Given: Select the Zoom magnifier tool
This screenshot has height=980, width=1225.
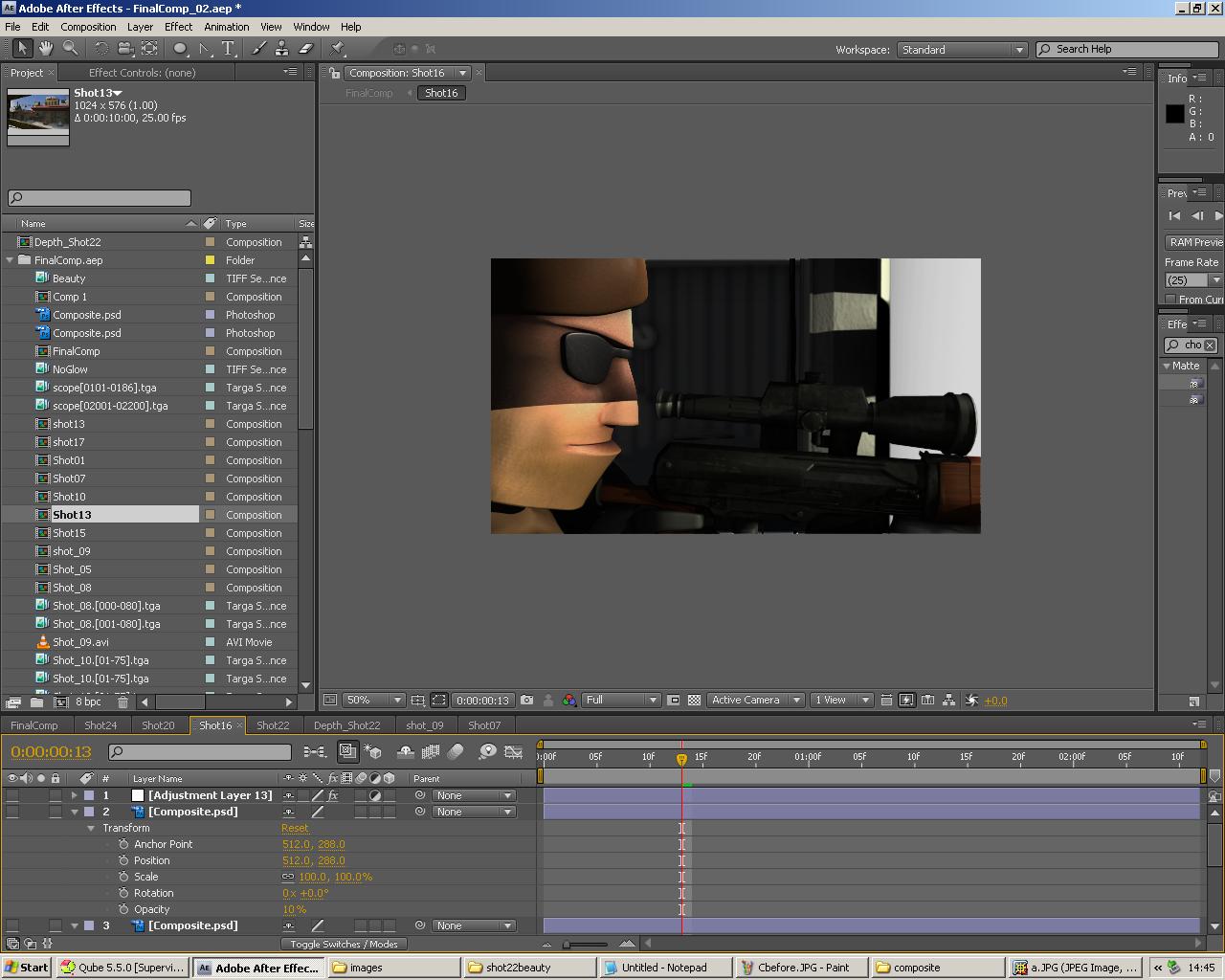Looking at the screenshot, I should click(x=70, y=48).
